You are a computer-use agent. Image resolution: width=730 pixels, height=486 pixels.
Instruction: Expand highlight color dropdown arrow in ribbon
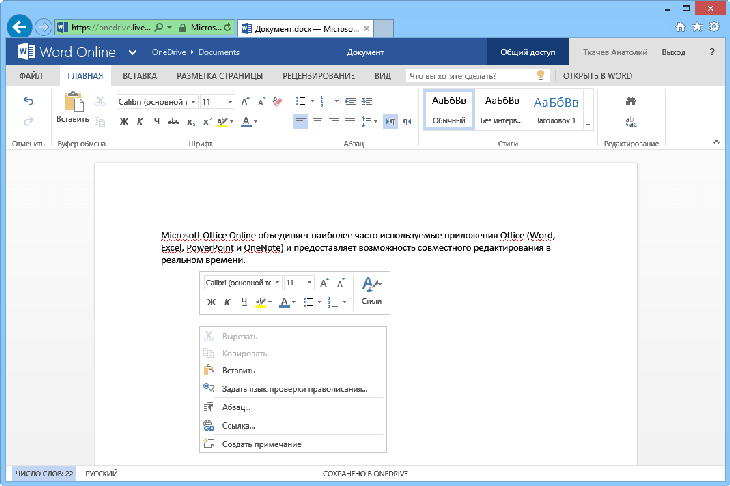coord(232,122)
